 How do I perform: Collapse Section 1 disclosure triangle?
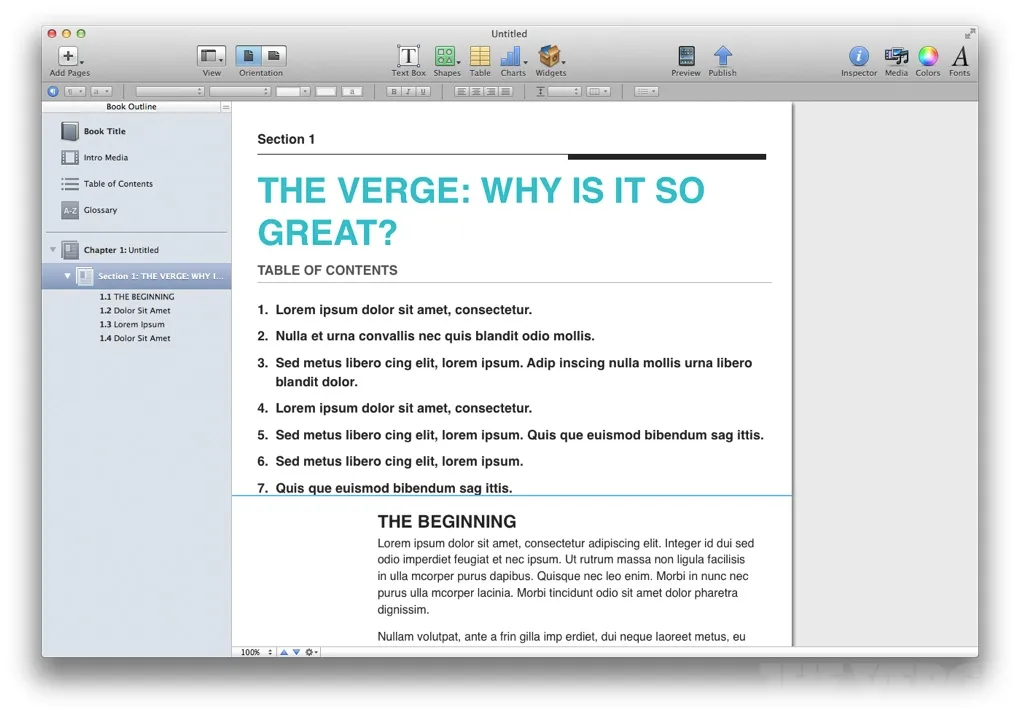pos(67,276)
